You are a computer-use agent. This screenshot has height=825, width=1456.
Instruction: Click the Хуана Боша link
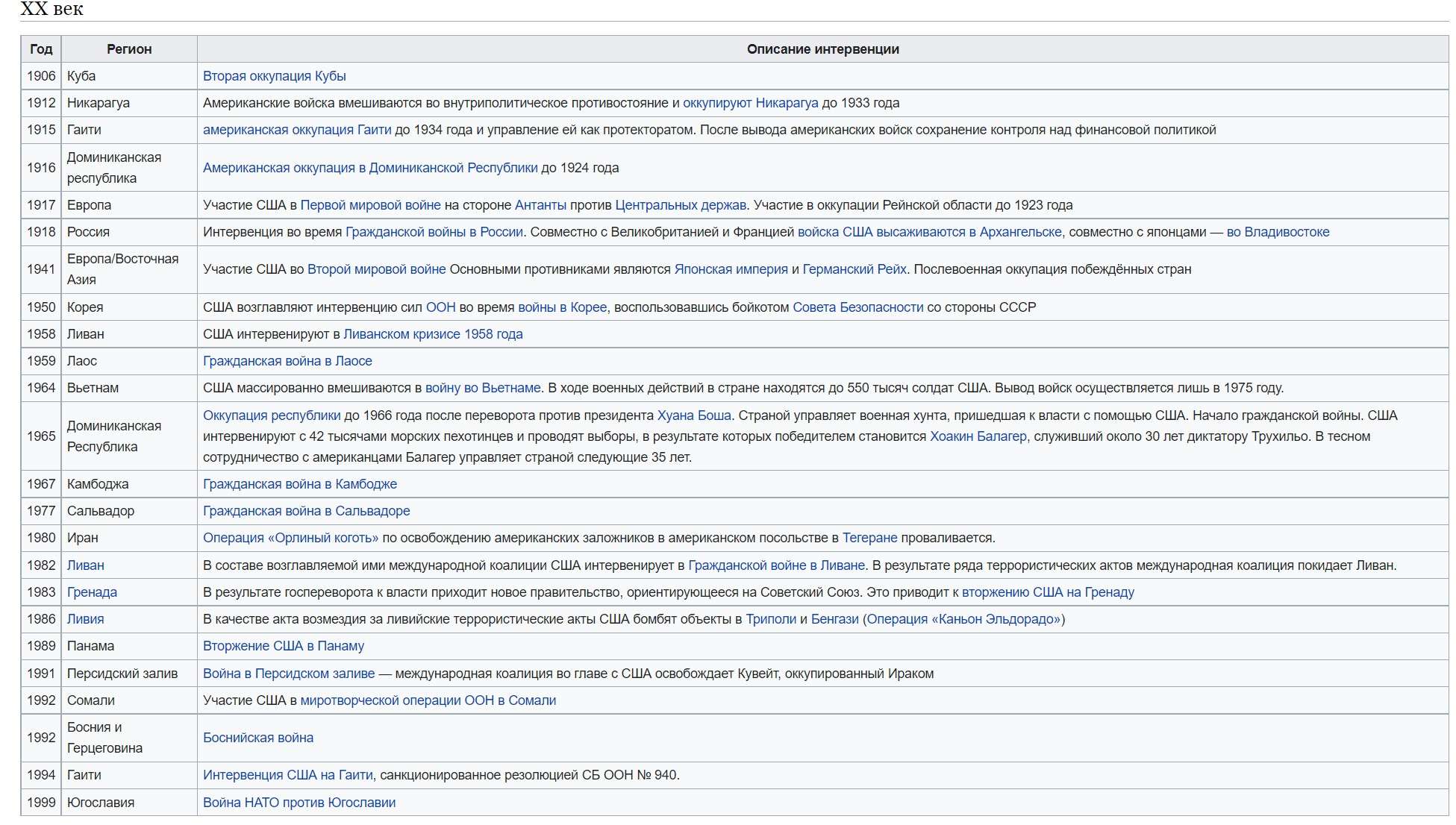click(x=693, y=415)
